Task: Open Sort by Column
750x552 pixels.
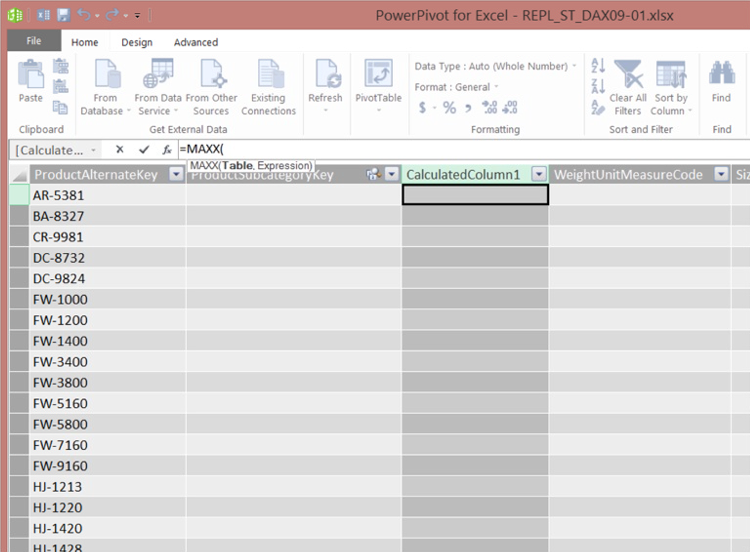Action: click(671, 88)
